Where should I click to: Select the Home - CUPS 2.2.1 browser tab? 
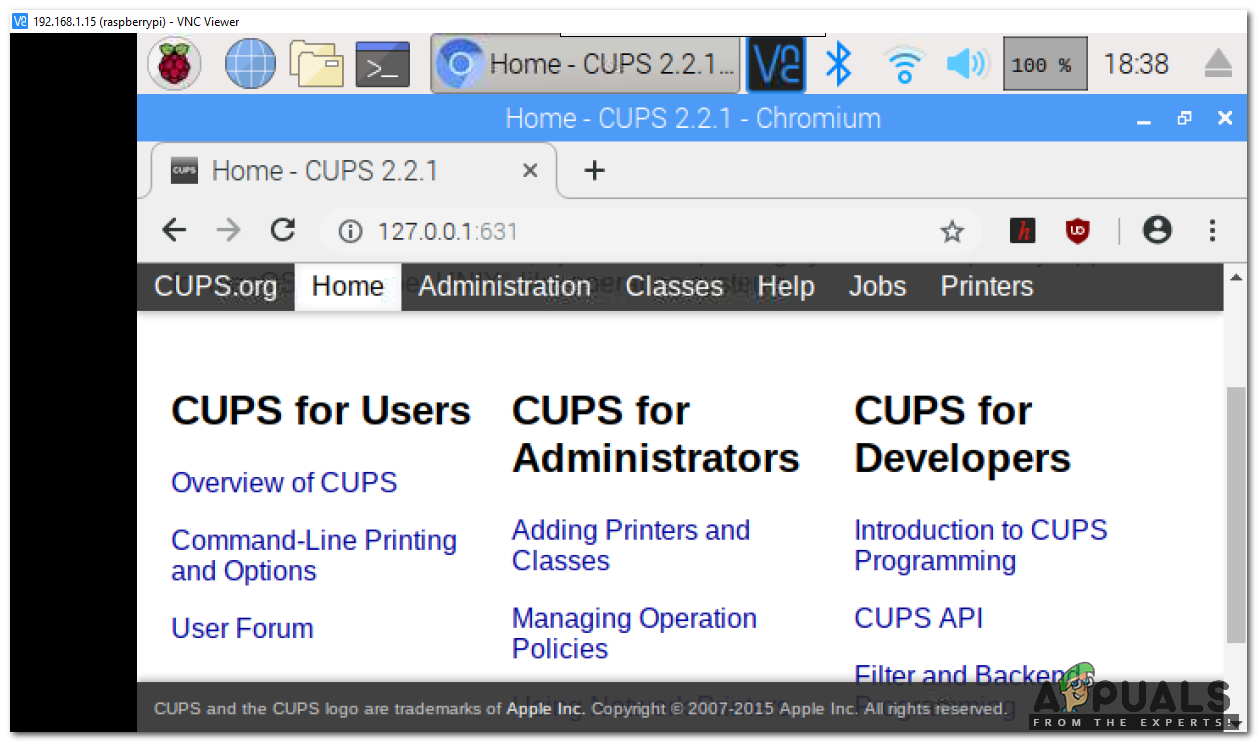pos(353,171)
